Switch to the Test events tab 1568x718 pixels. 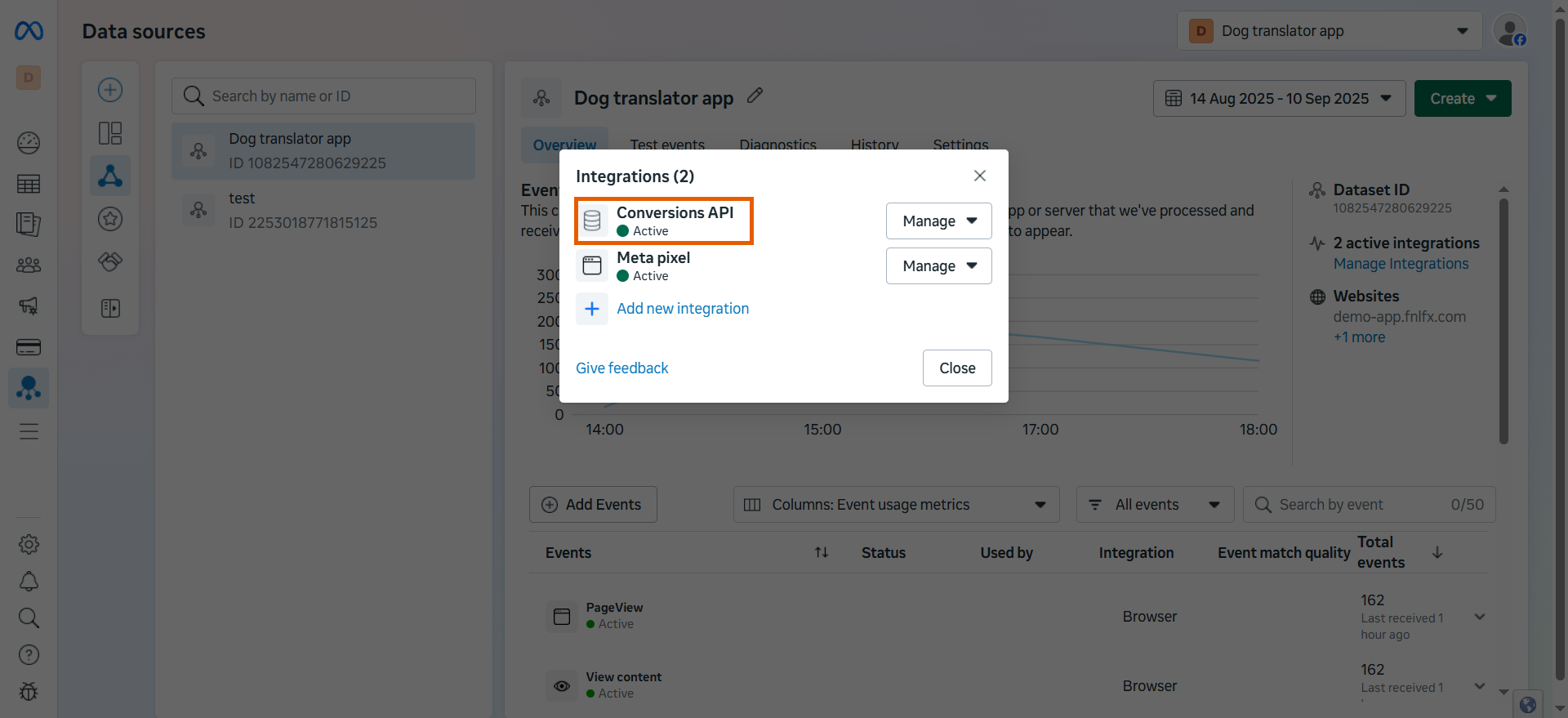tap(667, 145)
